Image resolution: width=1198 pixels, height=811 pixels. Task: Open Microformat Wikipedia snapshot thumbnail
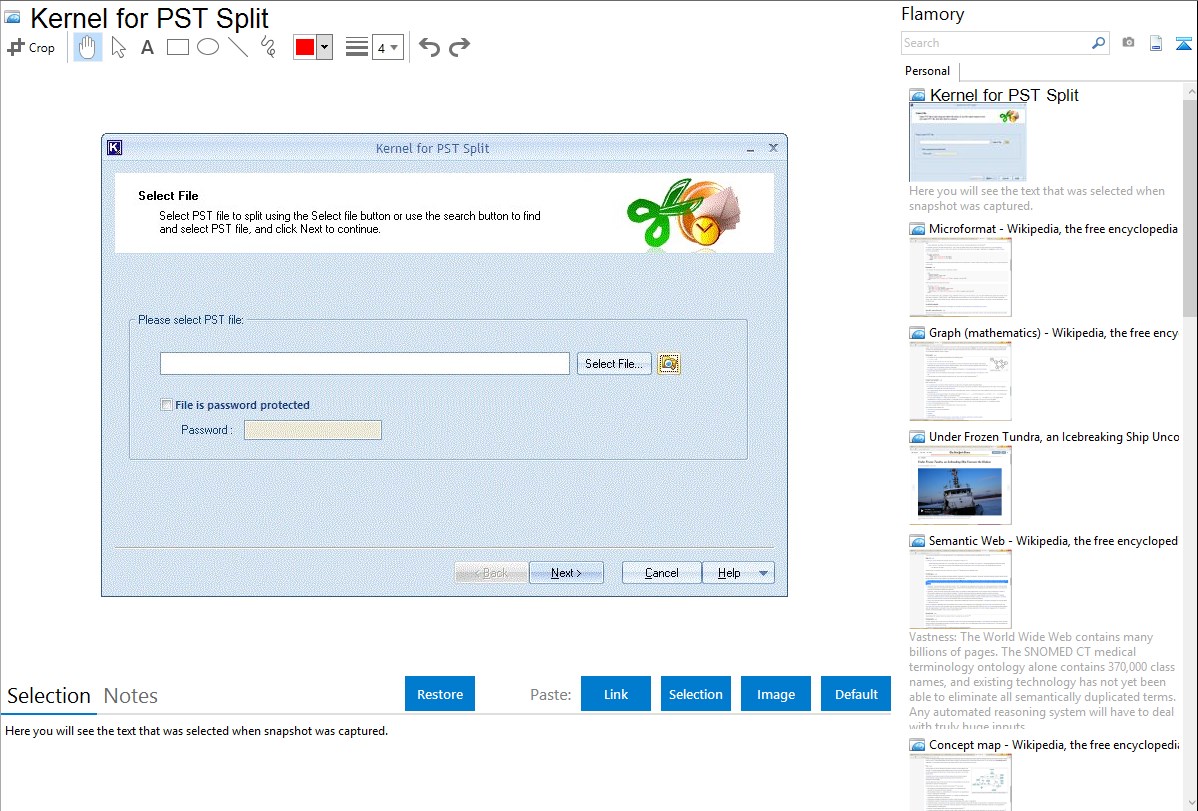(960, 277)
